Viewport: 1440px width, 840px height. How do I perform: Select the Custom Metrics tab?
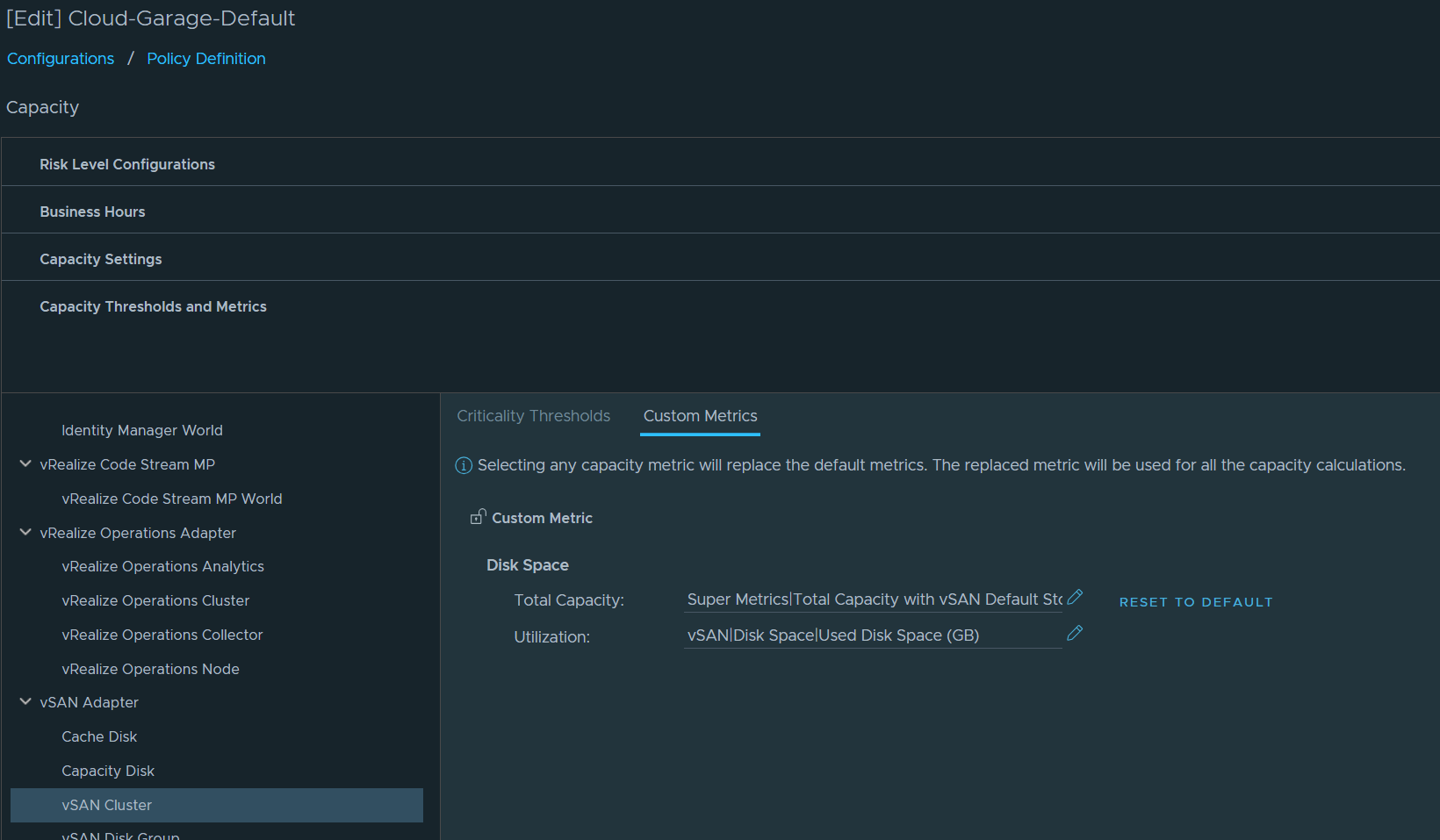(x=700, y=416)
